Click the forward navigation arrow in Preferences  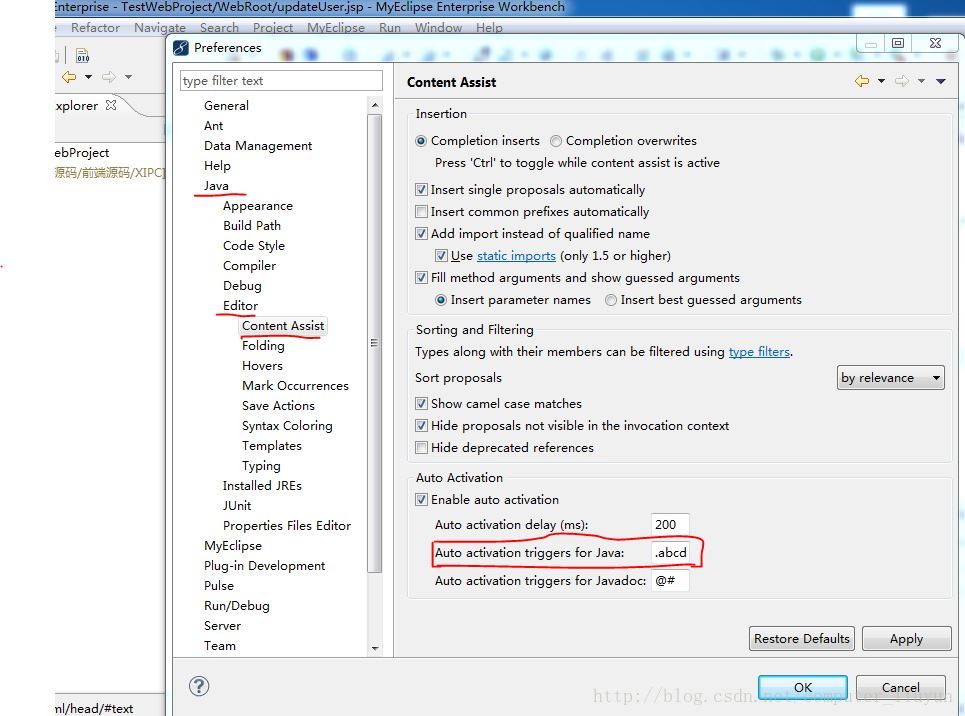tap(902, 82)
